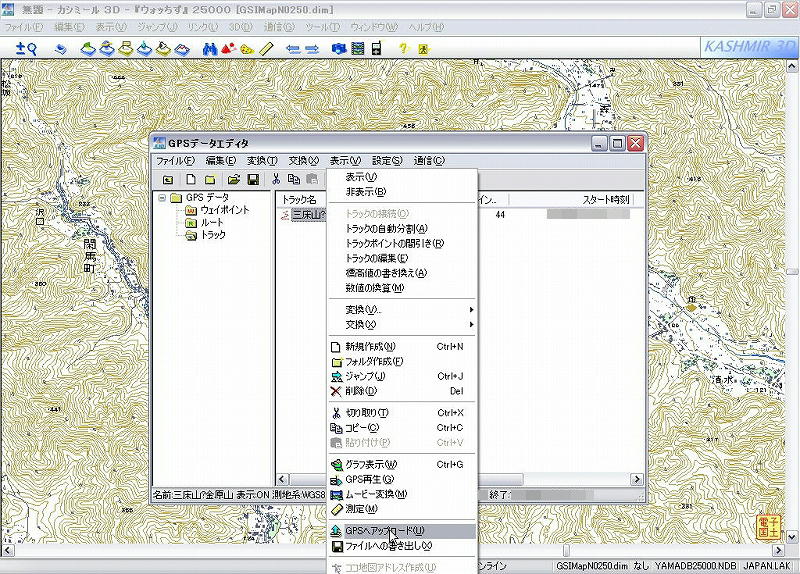The image size is (800, 574).
Task: Expand the 変換(V).. submenu arrow
Action: click(471, 310)
